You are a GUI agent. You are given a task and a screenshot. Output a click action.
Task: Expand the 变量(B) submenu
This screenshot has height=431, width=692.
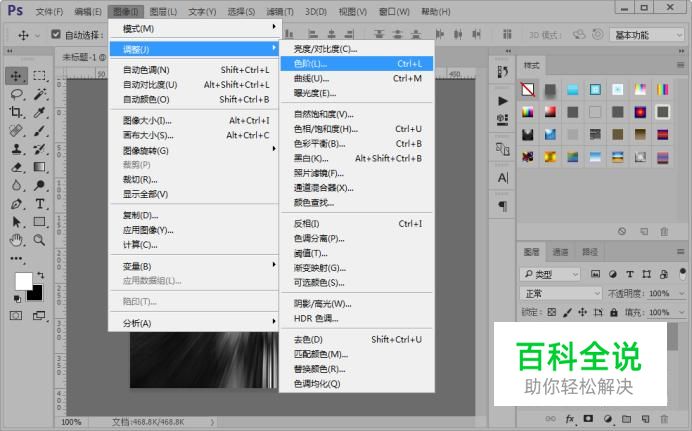194,266
